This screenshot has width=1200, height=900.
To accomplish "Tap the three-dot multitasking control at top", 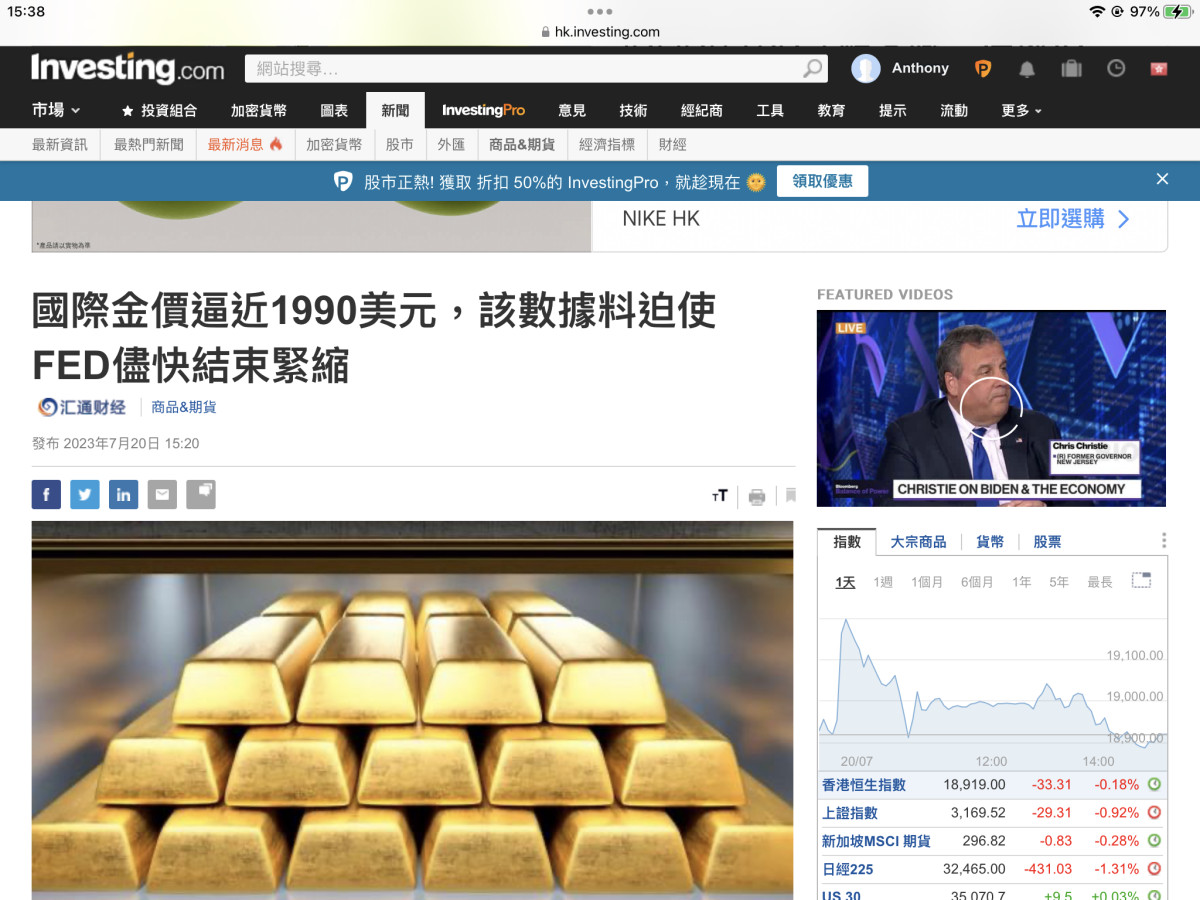I will tap(600, 12).
